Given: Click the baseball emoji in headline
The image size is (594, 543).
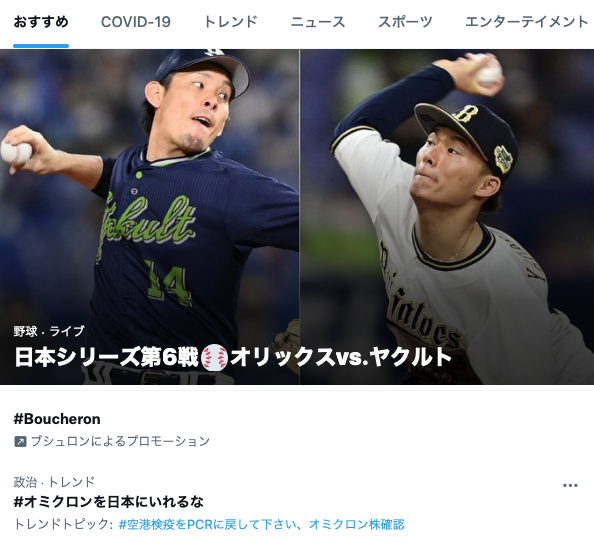Looking at the screenshot, I should point(214,357).
